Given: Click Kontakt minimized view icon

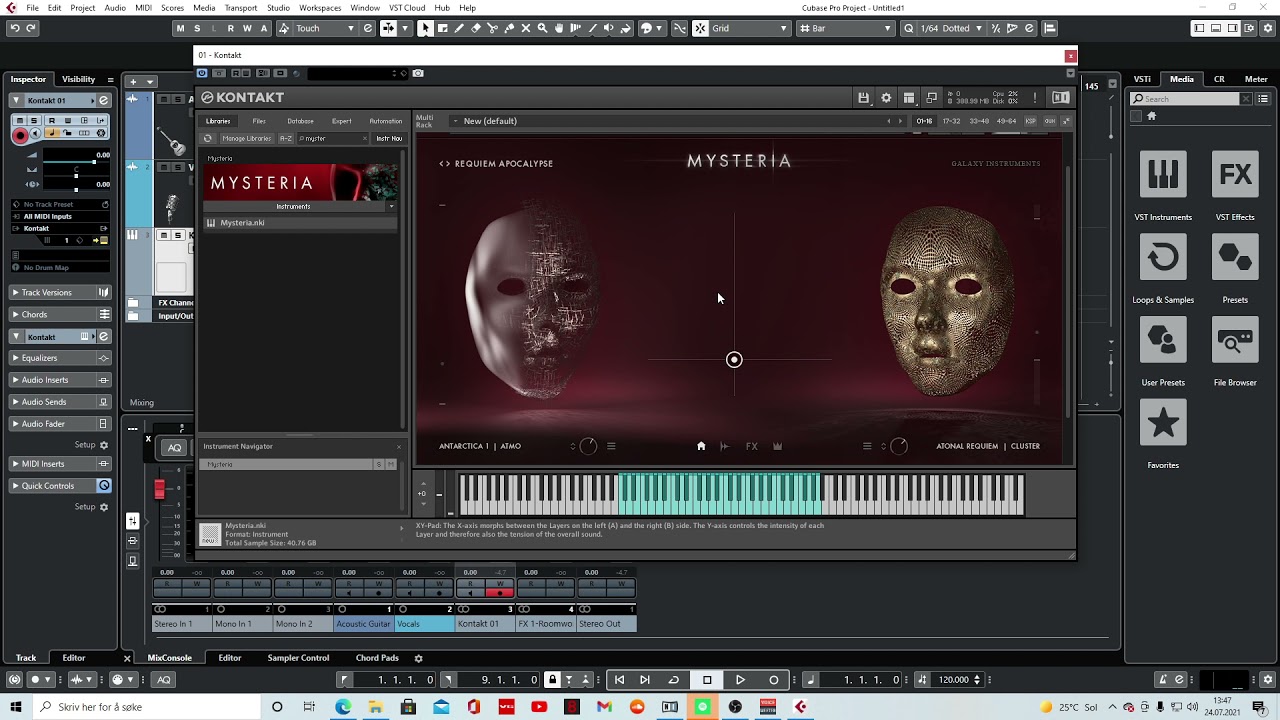Looking at the screenshot, I should (x=932, y=97).
